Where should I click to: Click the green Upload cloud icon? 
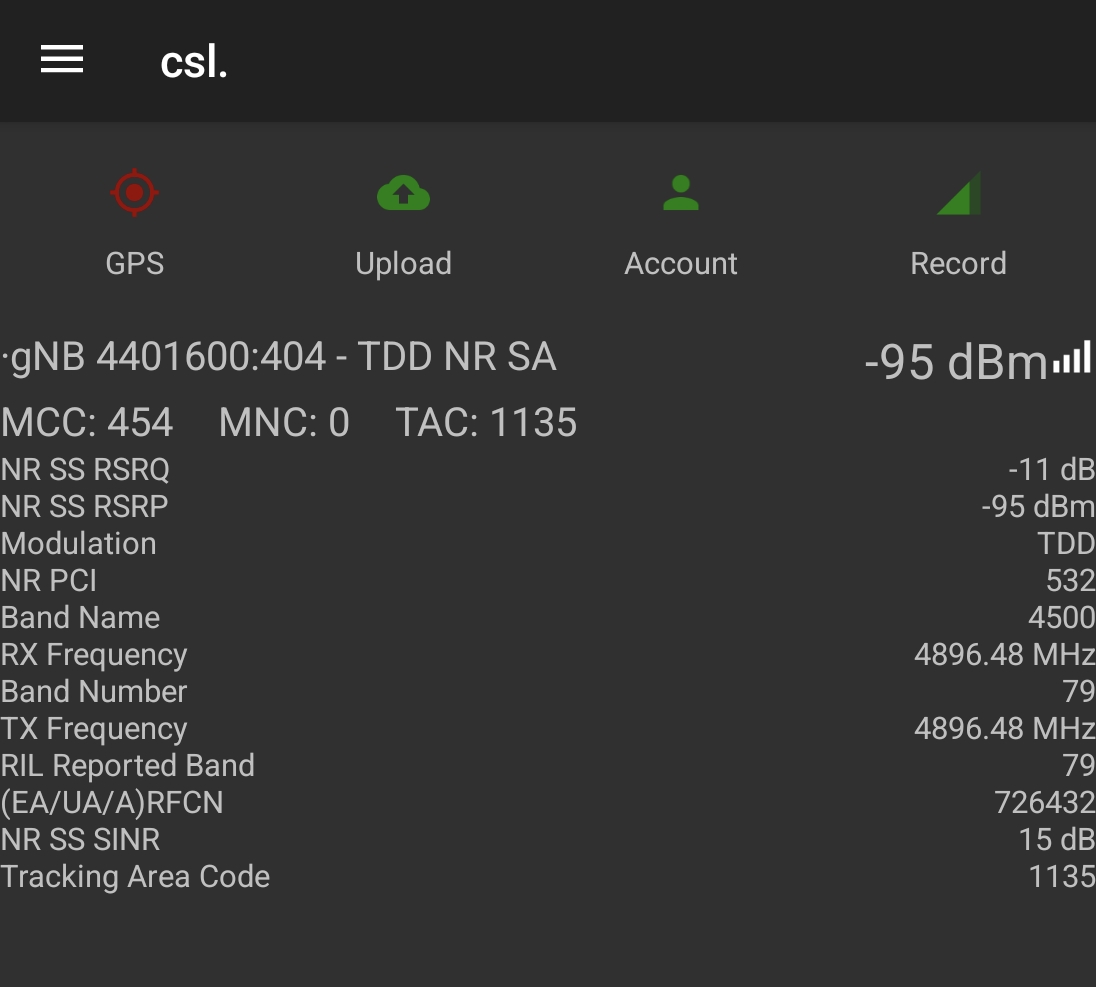click(x=403, y=192)
